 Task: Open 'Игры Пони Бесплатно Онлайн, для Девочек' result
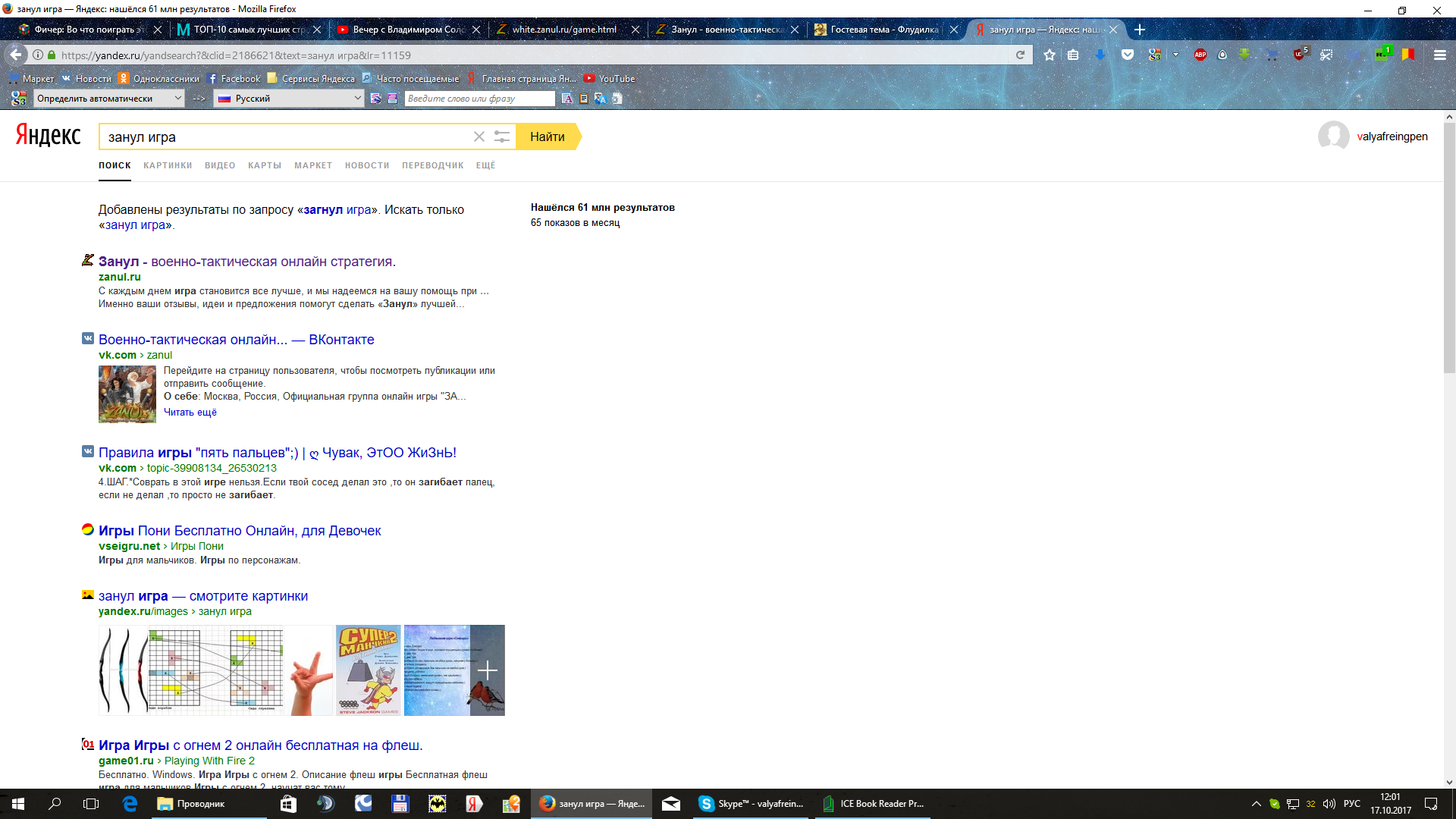240,531
